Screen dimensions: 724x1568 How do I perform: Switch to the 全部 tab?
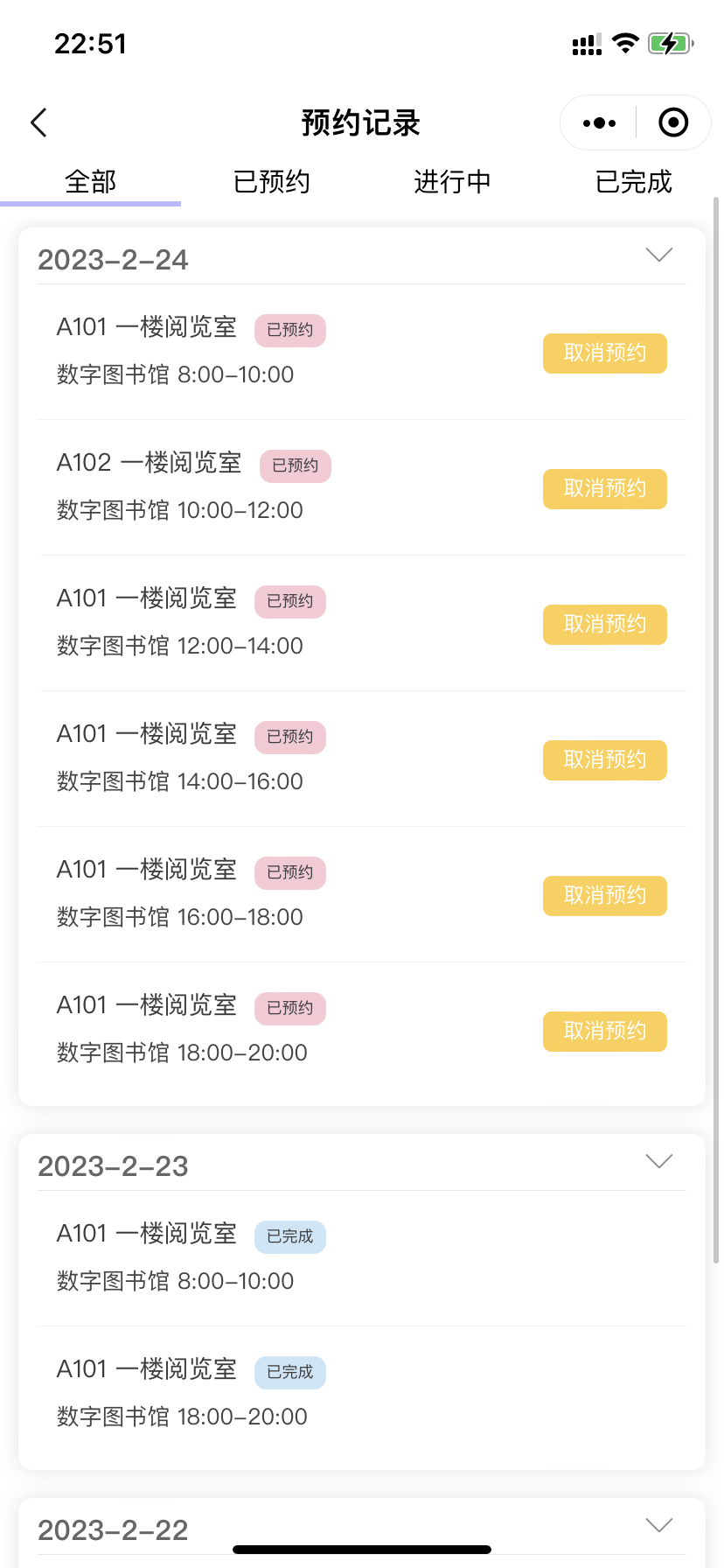tap(90, 182)
